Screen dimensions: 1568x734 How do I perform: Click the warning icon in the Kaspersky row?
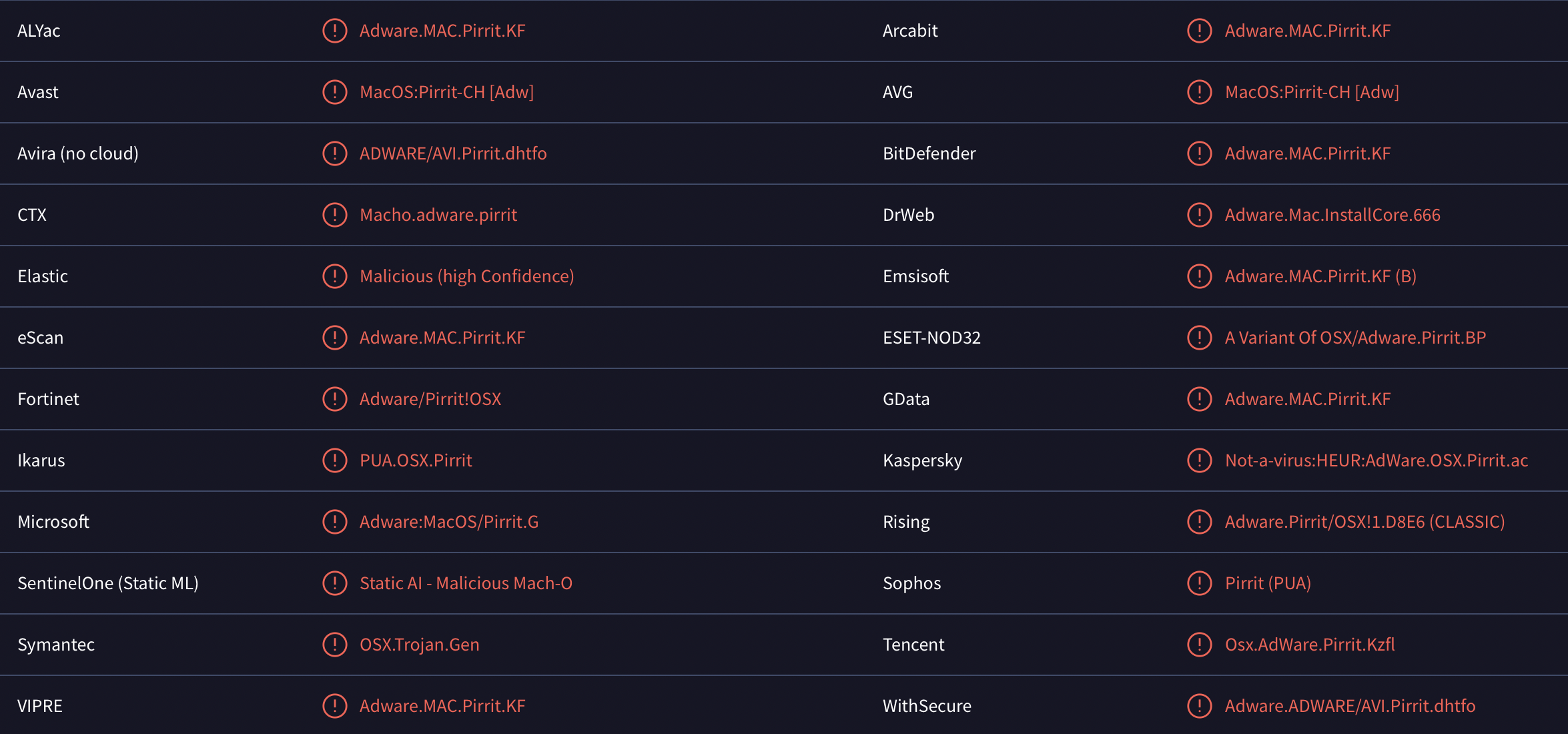coord(1199,460)
